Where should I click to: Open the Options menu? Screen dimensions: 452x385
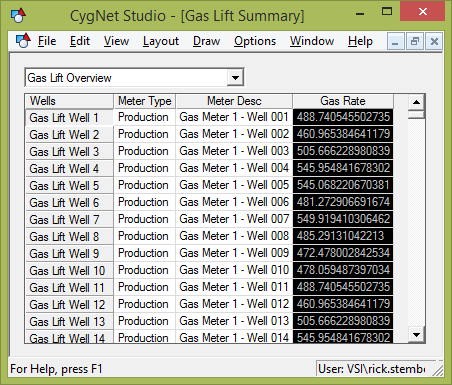pyautogui.click(x=255, y=41)
